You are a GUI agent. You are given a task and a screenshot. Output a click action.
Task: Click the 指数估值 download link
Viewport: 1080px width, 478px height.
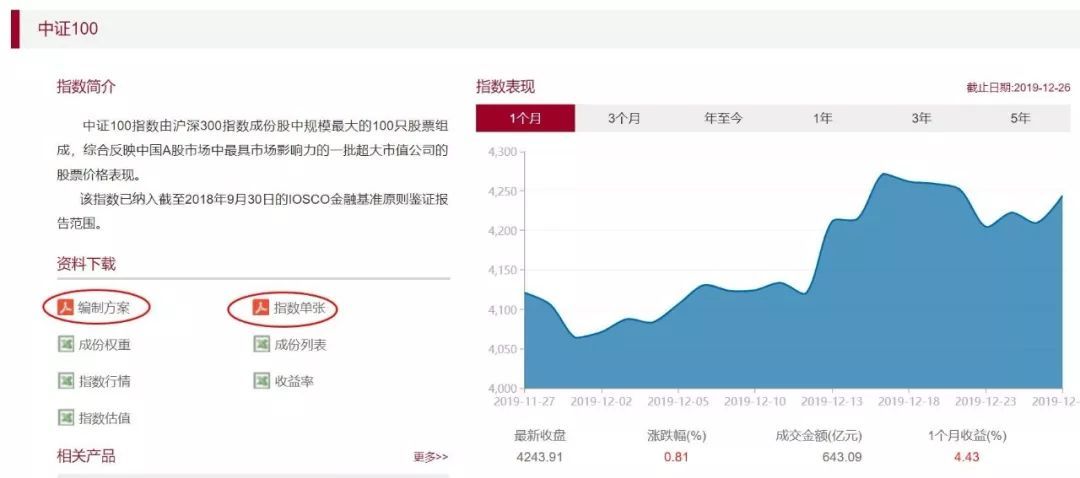pyautogui.click(x=105, y=417)
